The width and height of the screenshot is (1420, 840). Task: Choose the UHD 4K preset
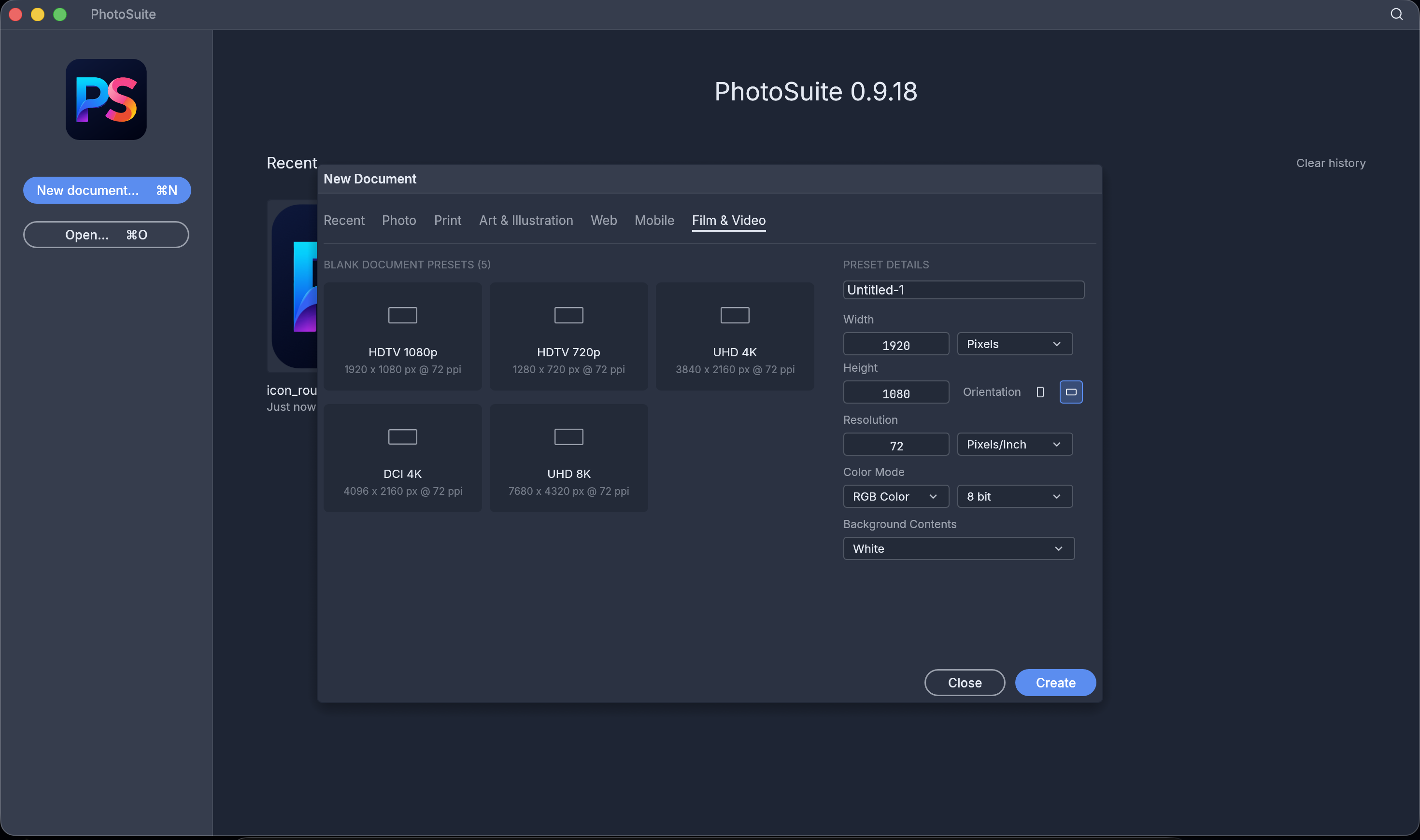(735, 336)
